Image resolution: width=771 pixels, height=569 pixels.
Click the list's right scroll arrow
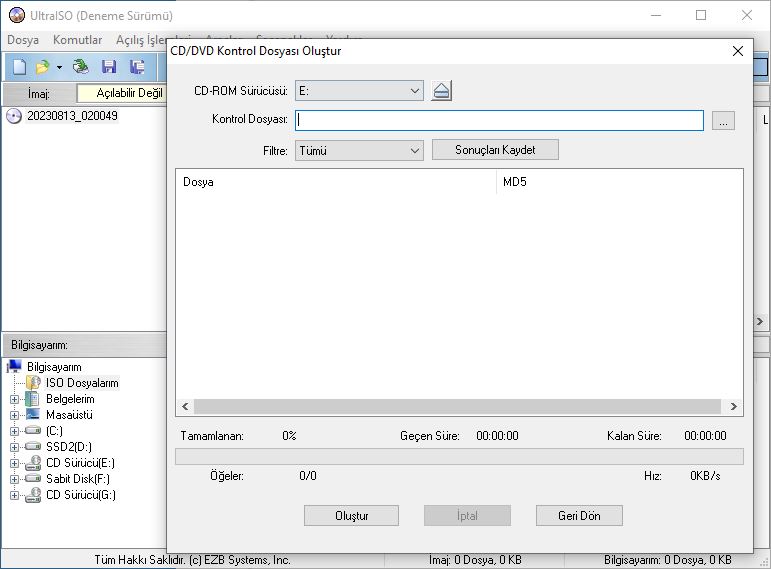click(734, 406)
